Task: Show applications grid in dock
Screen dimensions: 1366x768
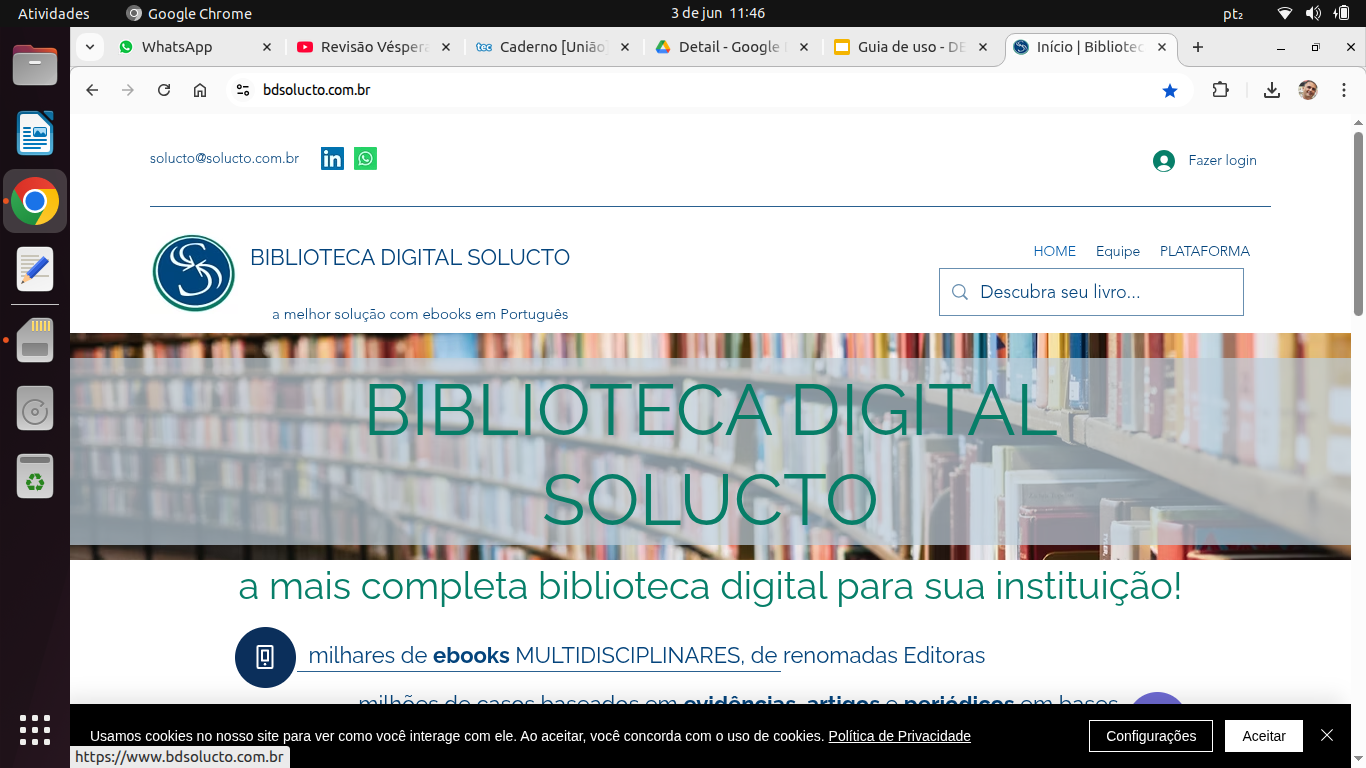Action: point(35,729)
